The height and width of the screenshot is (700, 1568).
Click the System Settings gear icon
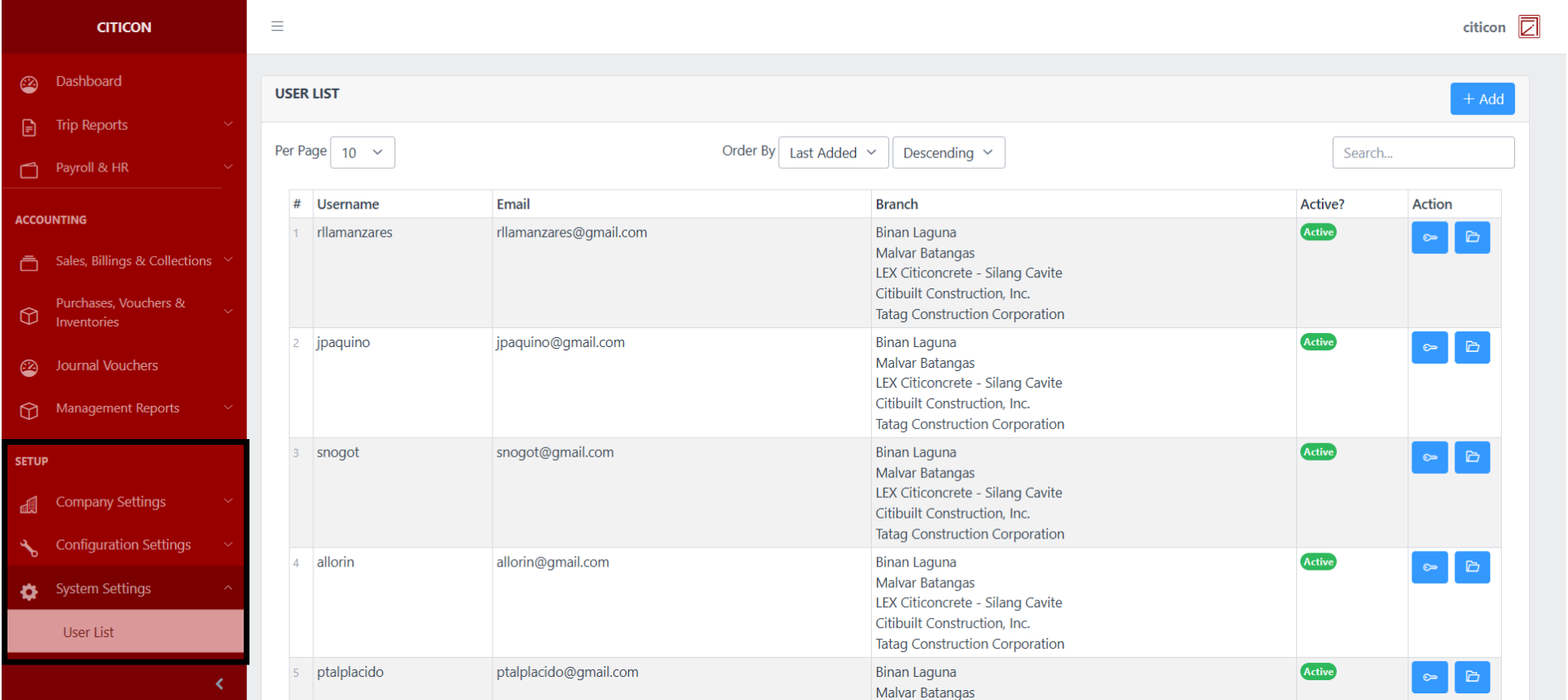pyautogui.click(x=29, y=591)
